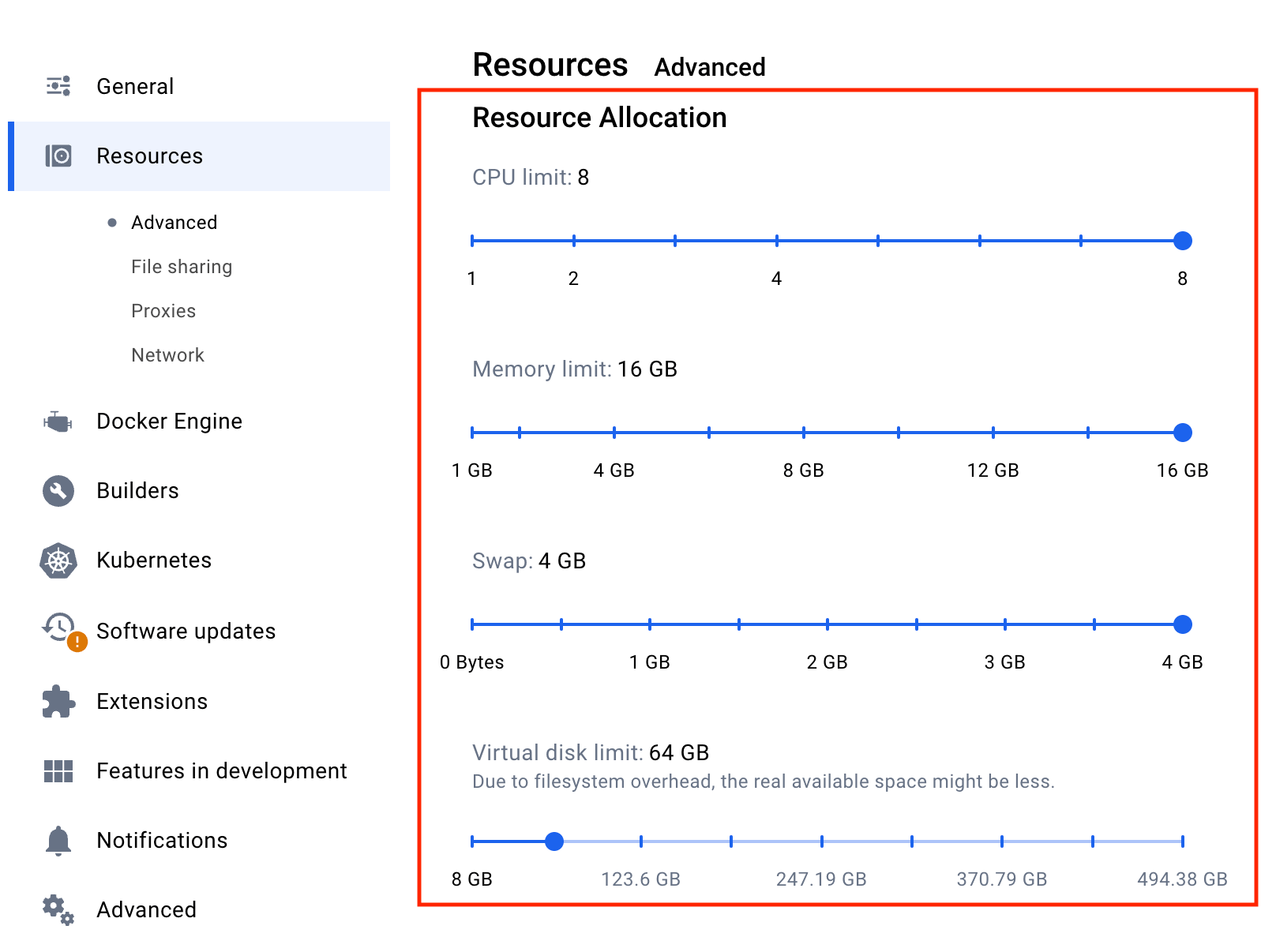
Task: Select Advanced under Resources
Action: (174, 223)
